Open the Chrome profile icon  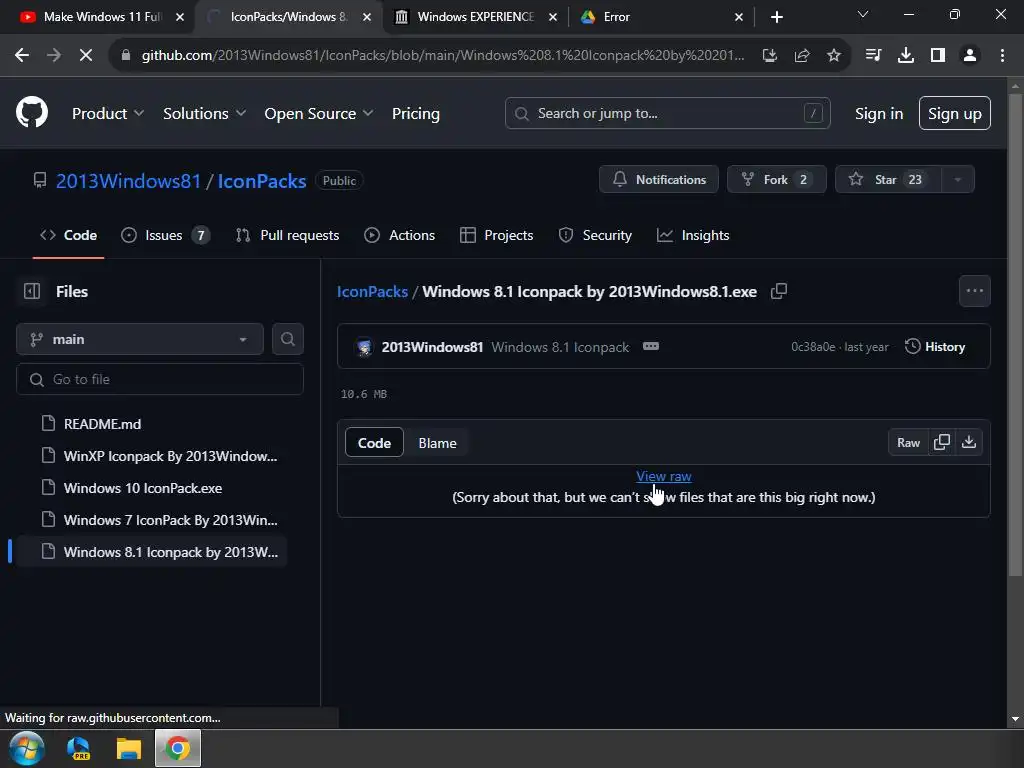point(970,56)
